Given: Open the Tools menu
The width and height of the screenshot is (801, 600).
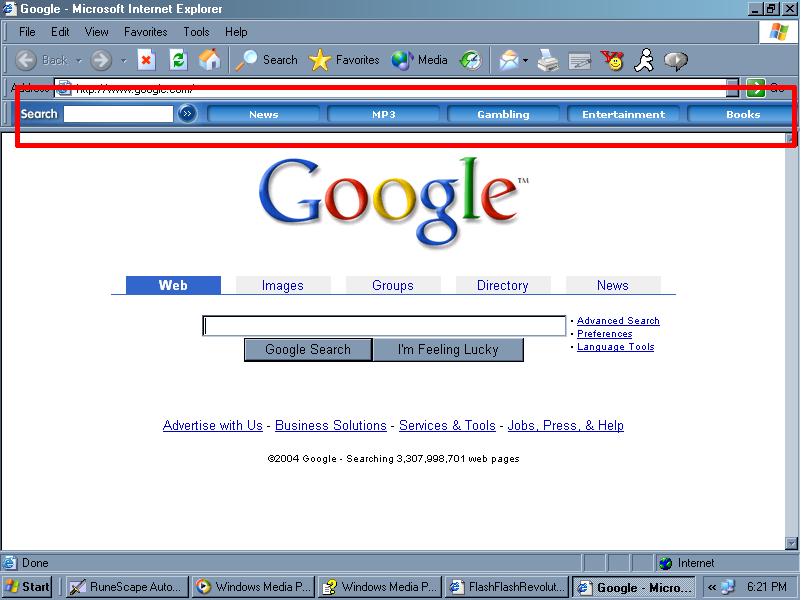Looking at the screenshot, I should tap(196, 32).
